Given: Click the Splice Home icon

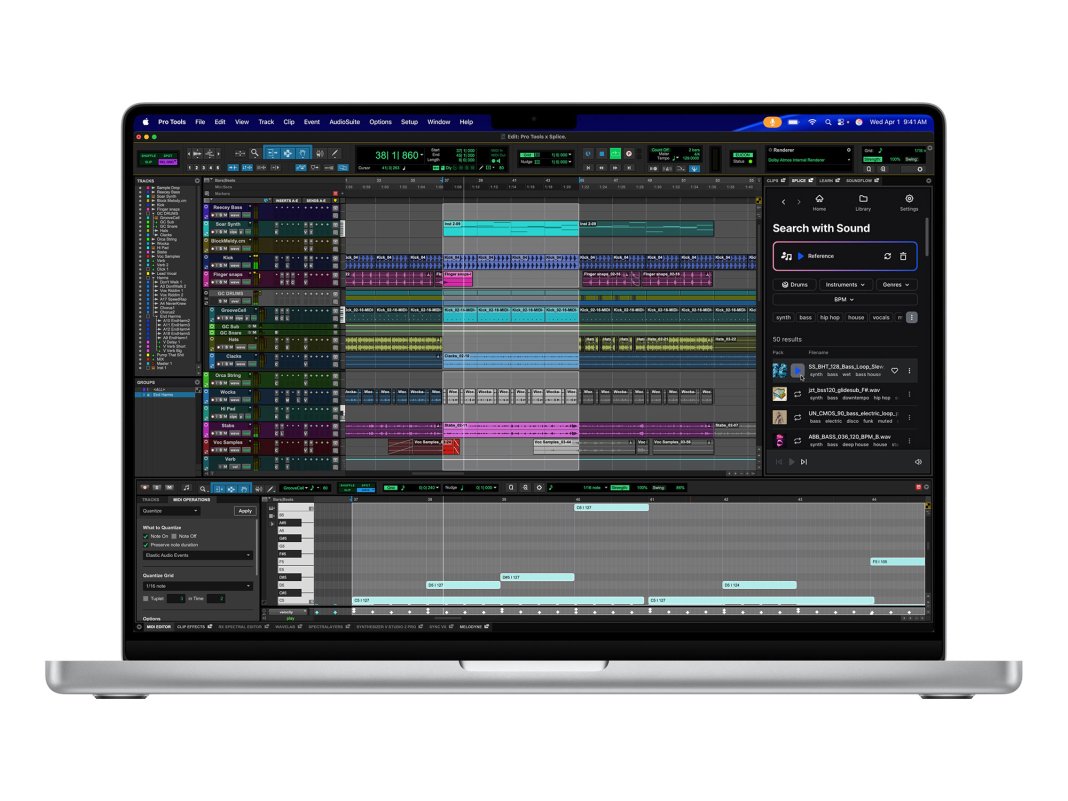Looking at the screenshot, I should click(x=820, y=199).
